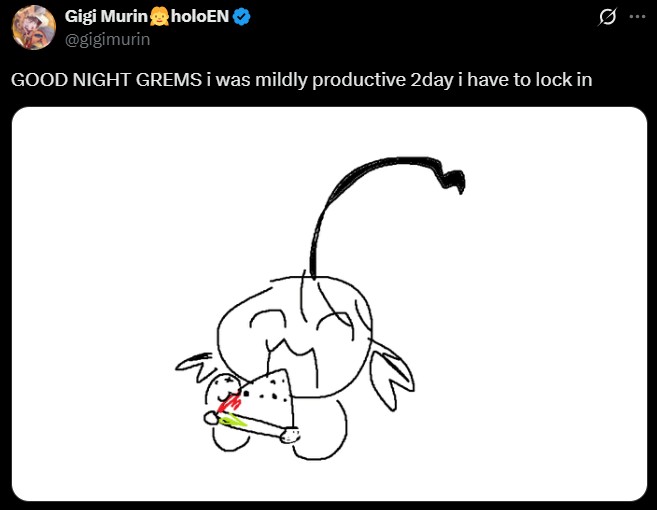Click the lightning-shaped tail tip
This screenshot has width=657, height=510.
click(452, 178)
